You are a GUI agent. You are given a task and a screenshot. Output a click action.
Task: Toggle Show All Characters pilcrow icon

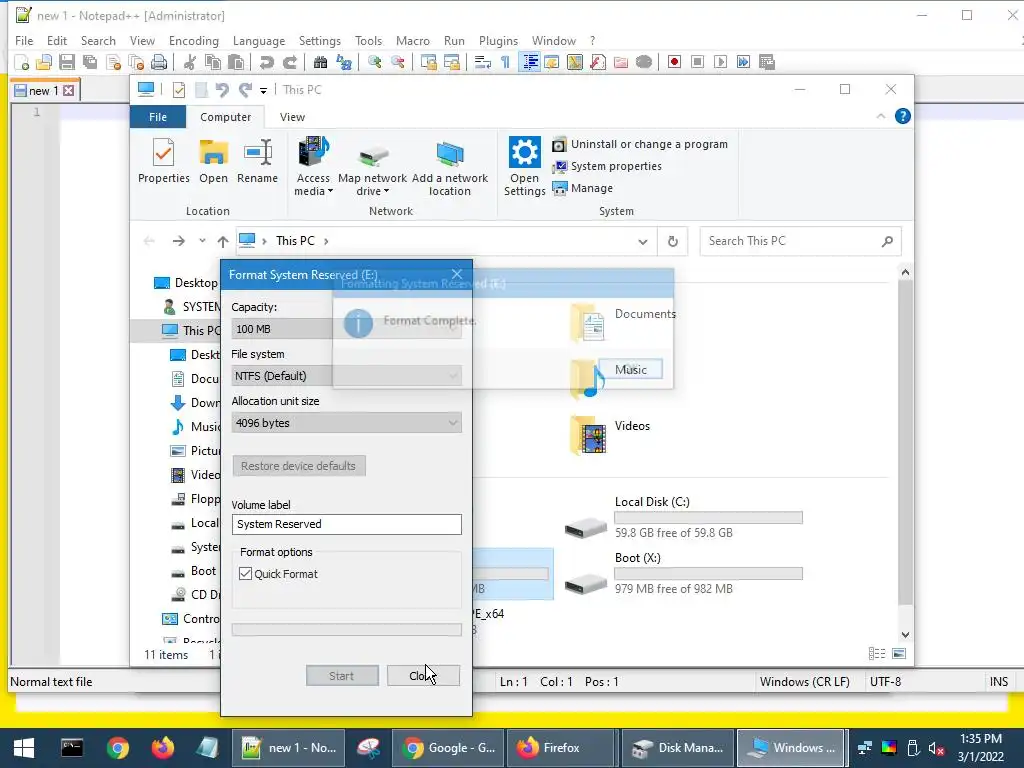[505, 62]
